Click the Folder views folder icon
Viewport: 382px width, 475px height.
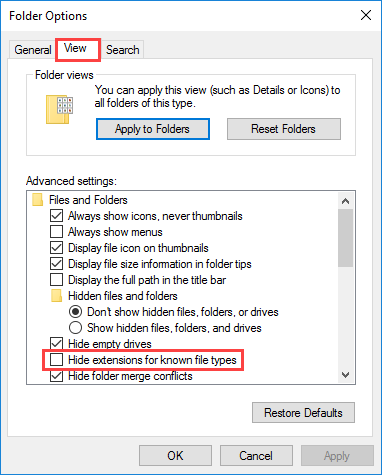(x=59, y=110)
